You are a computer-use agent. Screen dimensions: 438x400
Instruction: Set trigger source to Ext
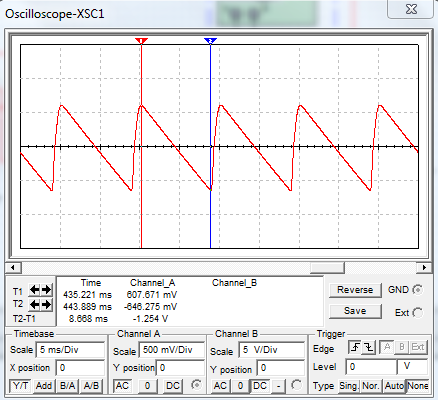(x=418, y=348)
